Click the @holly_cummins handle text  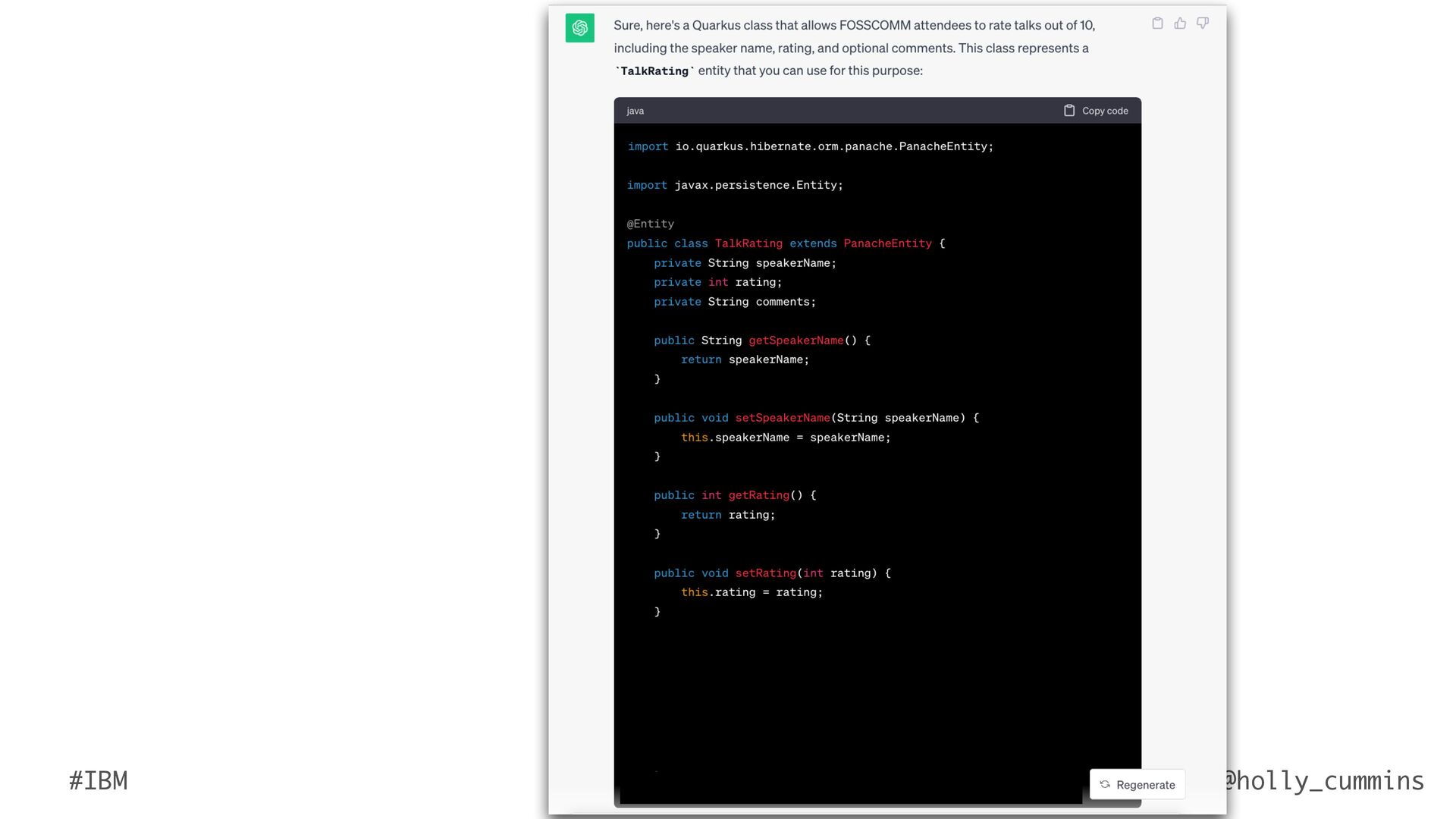(x=1325, y=780)
